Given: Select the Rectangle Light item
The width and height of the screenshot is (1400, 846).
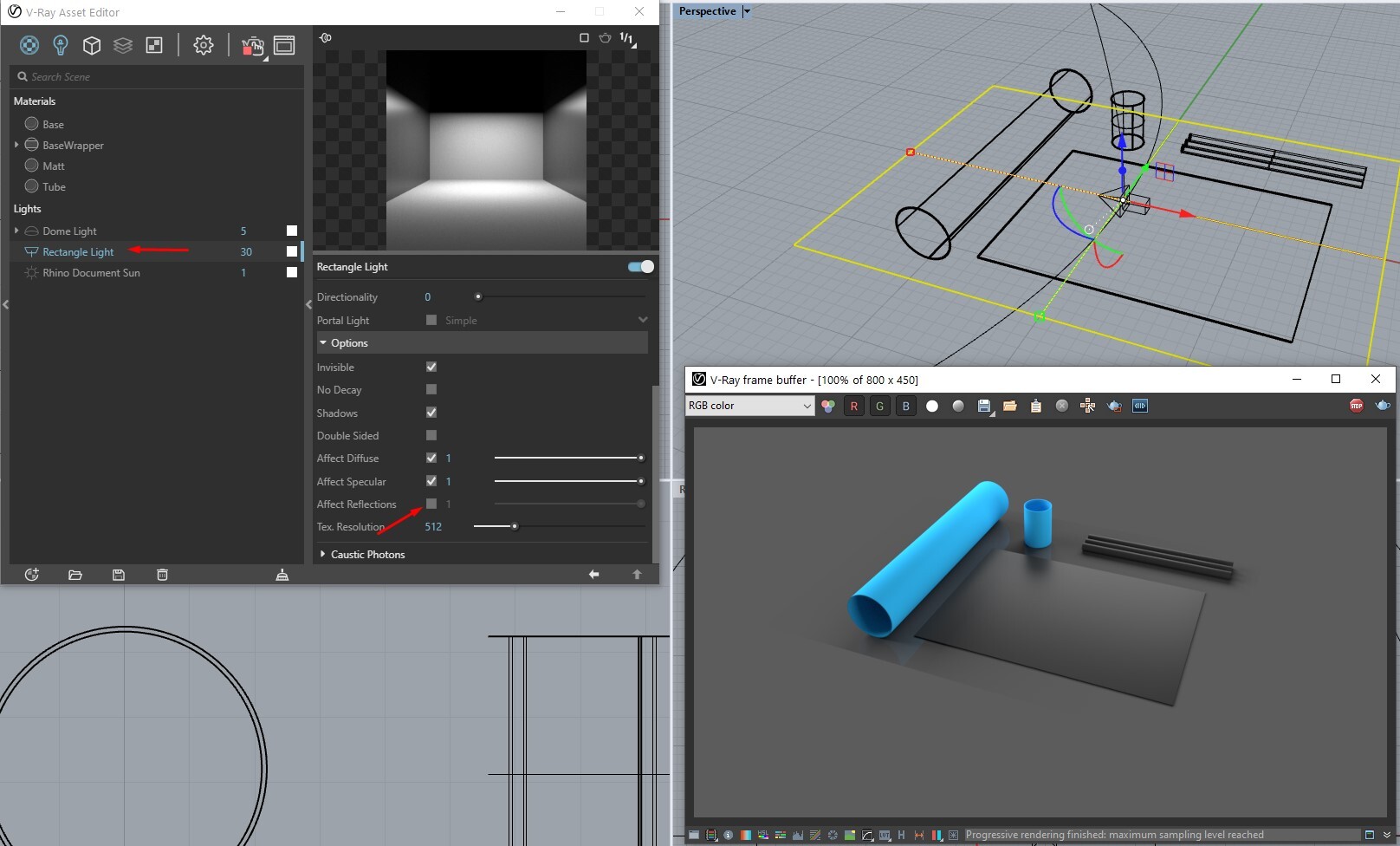Looking at the screenshot, I should [x=78, y=251].
